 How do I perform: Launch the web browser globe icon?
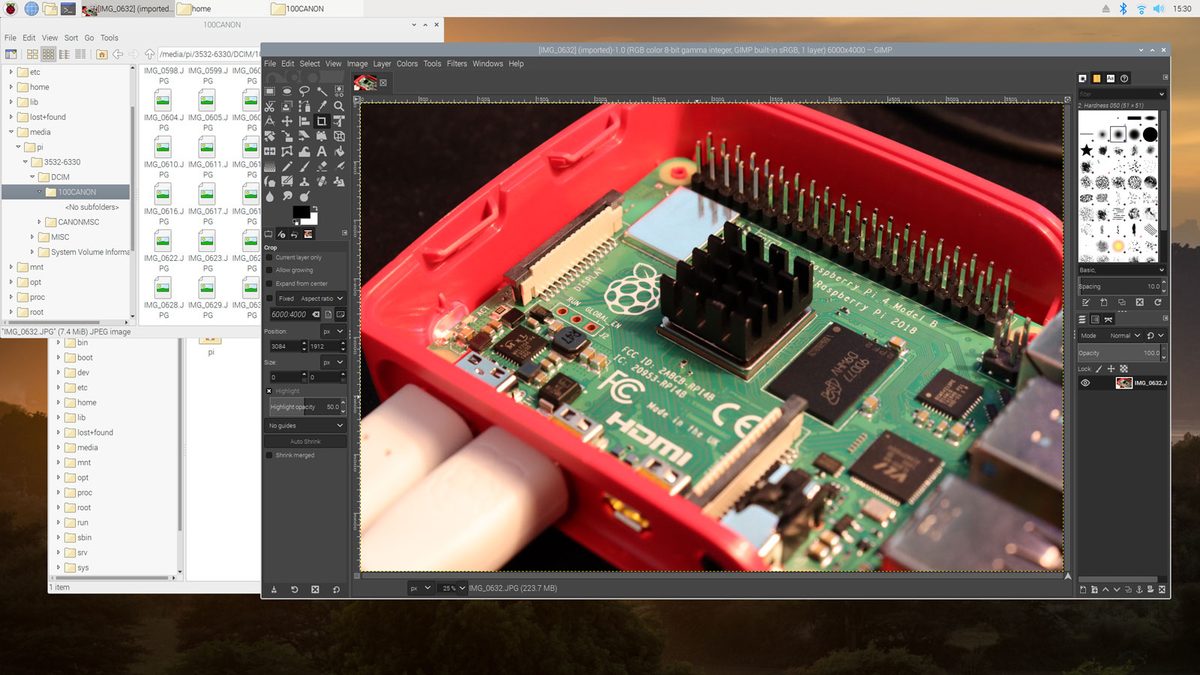31,8
